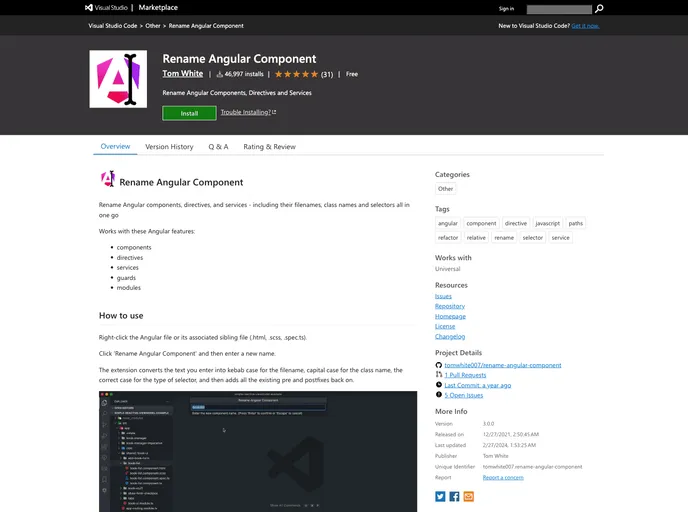Click the small extension logo beside overview heading
The width and height of the screenshot is (688, 512).
(x=108, y=179)
